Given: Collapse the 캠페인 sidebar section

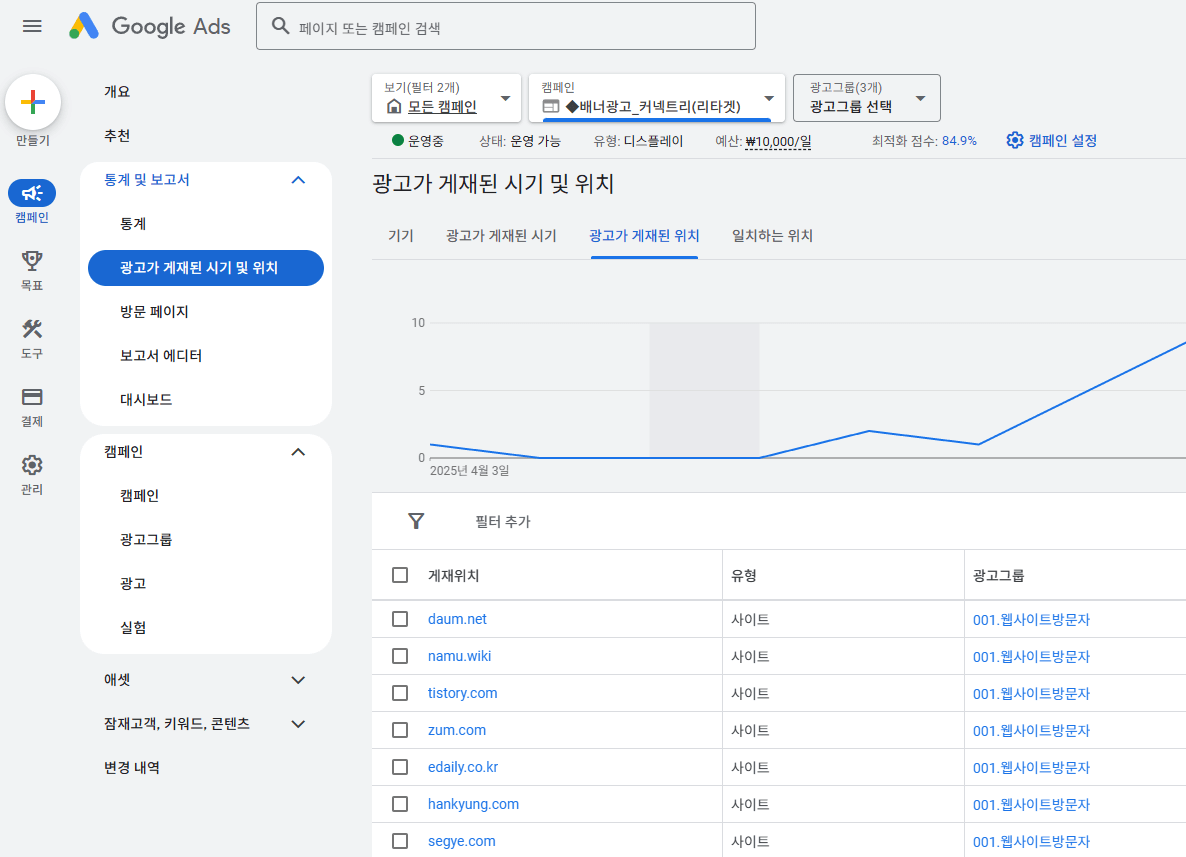Looking at the screenshot, I should (298, 452).
